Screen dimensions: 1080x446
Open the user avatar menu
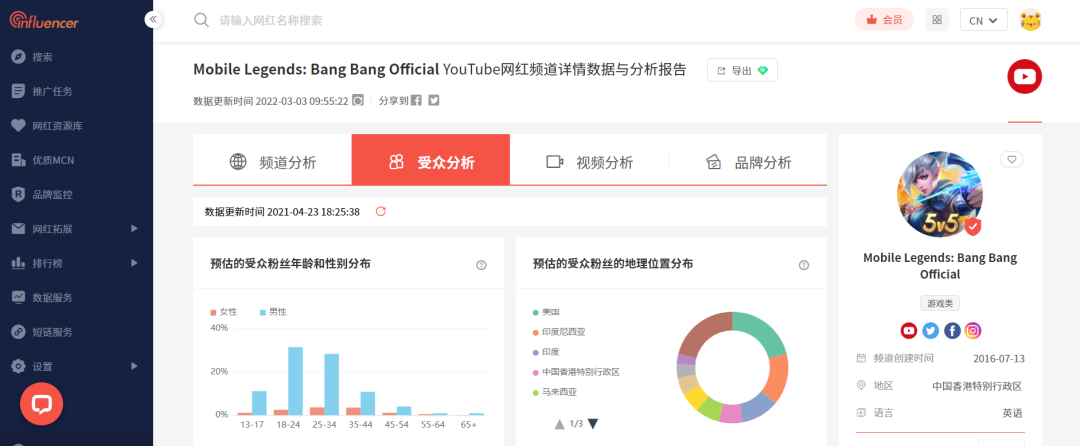point(1030,20)
